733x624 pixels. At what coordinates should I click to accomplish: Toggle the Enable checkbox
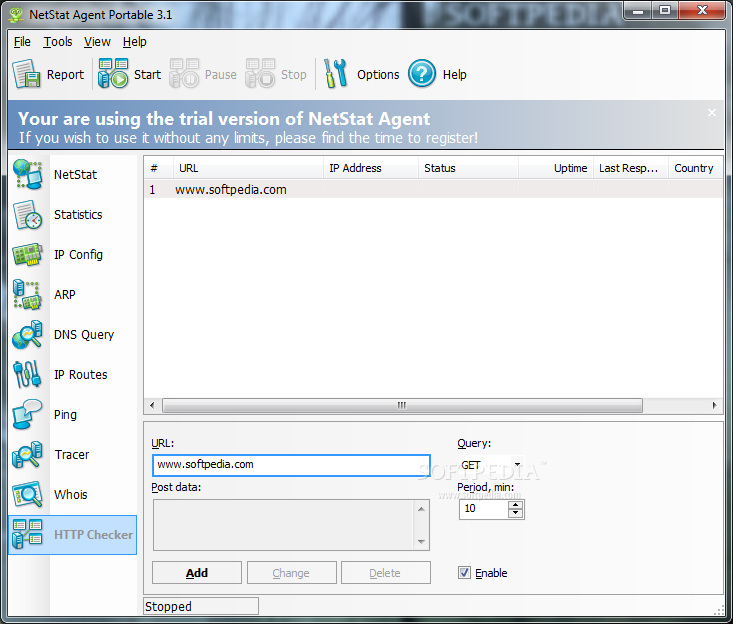464,573
